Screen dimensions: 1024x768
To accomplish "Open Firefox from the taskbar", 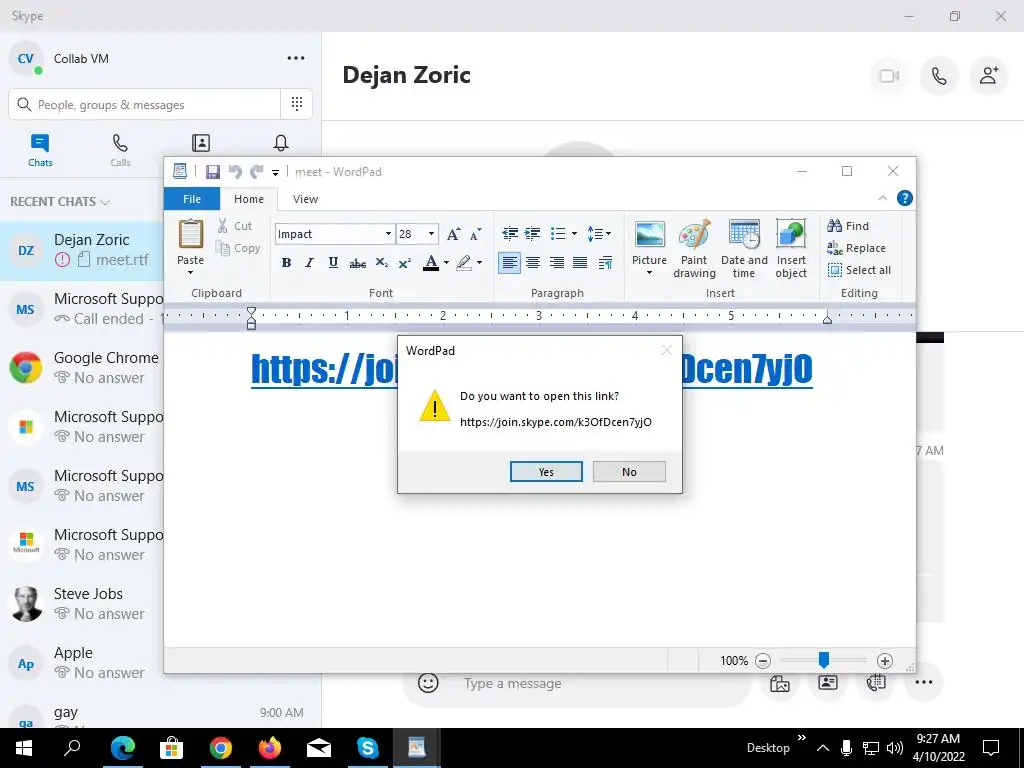I will pyautogui.click(x=270, y=748).
